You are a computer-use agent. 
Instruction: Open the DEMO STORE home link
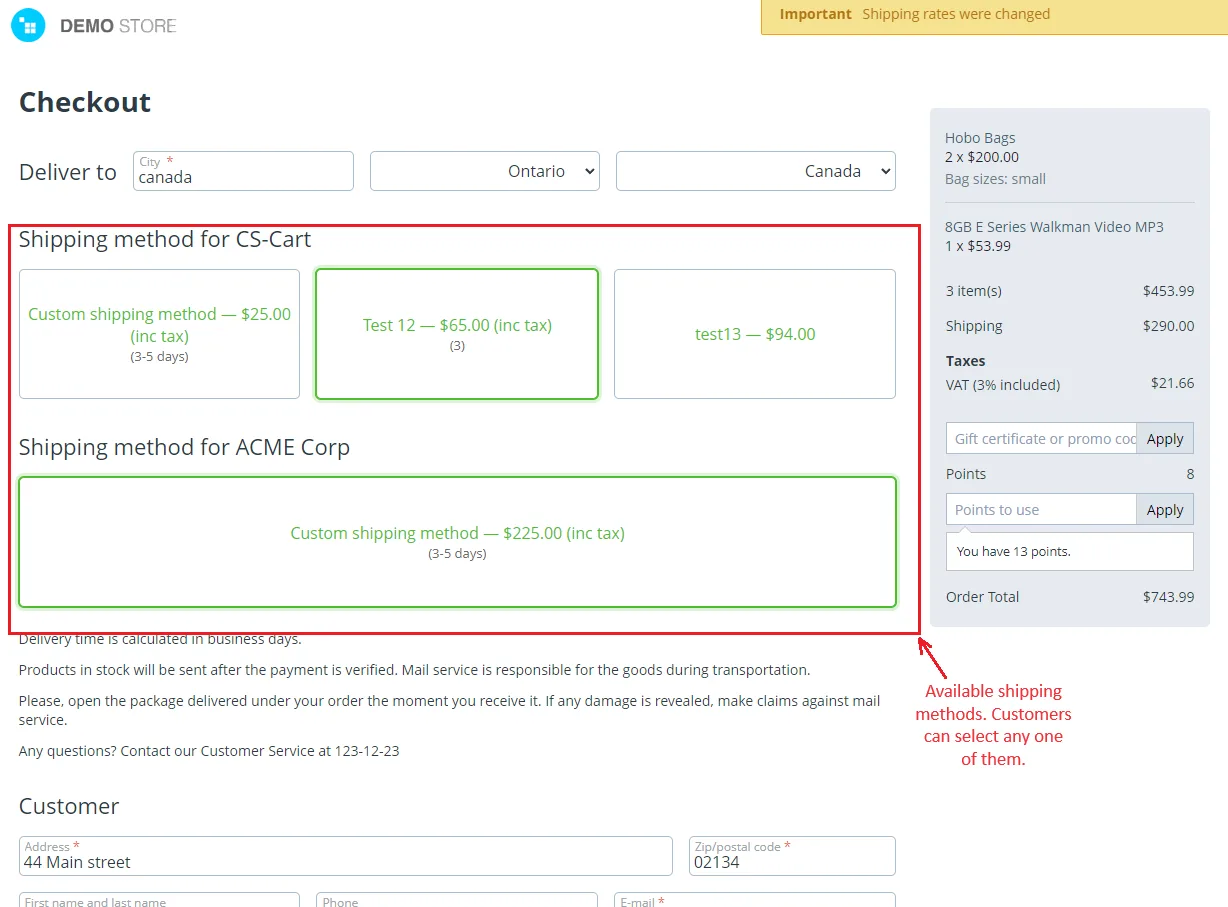click(x=118, y=26)
